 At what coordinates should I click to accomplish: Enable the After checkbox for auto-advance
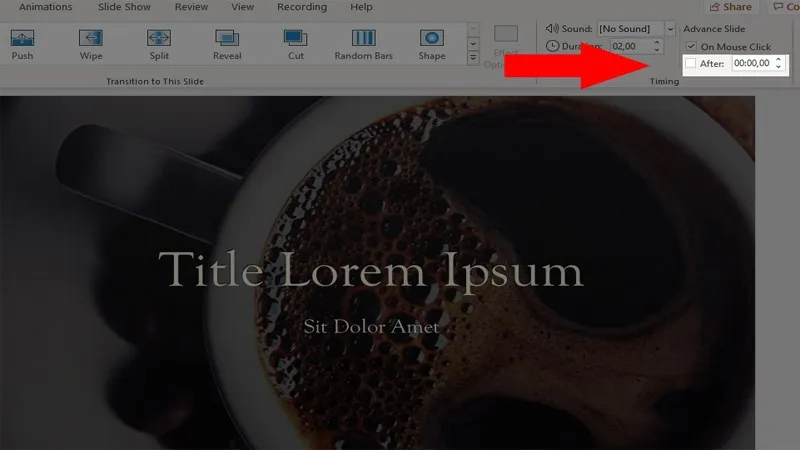click(690, 63)
